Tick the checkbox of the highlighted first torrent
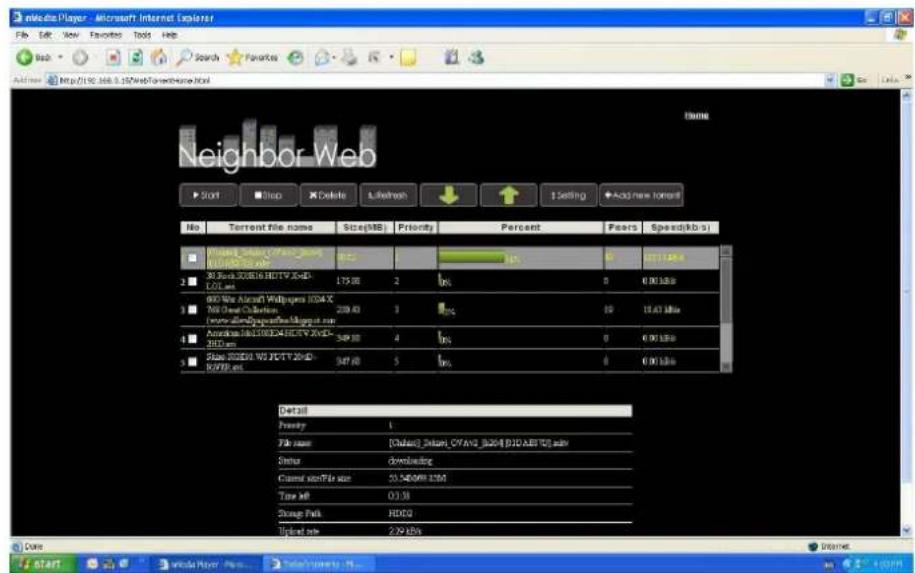Image resolution: width=915 pixels, height=573 pixels. tap(192, 257)
